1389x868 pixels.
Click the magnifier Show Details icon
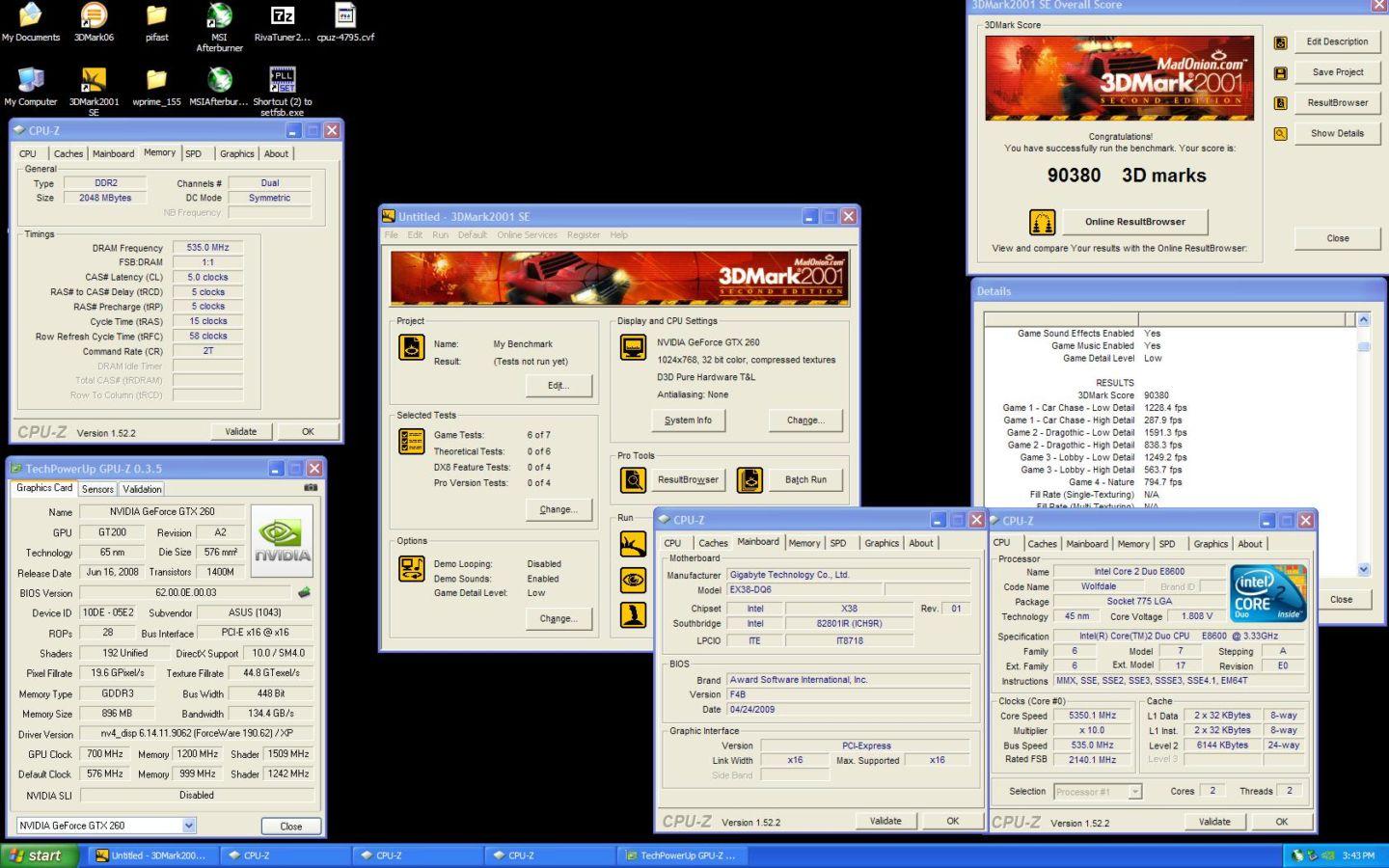tap(1280, 134)
